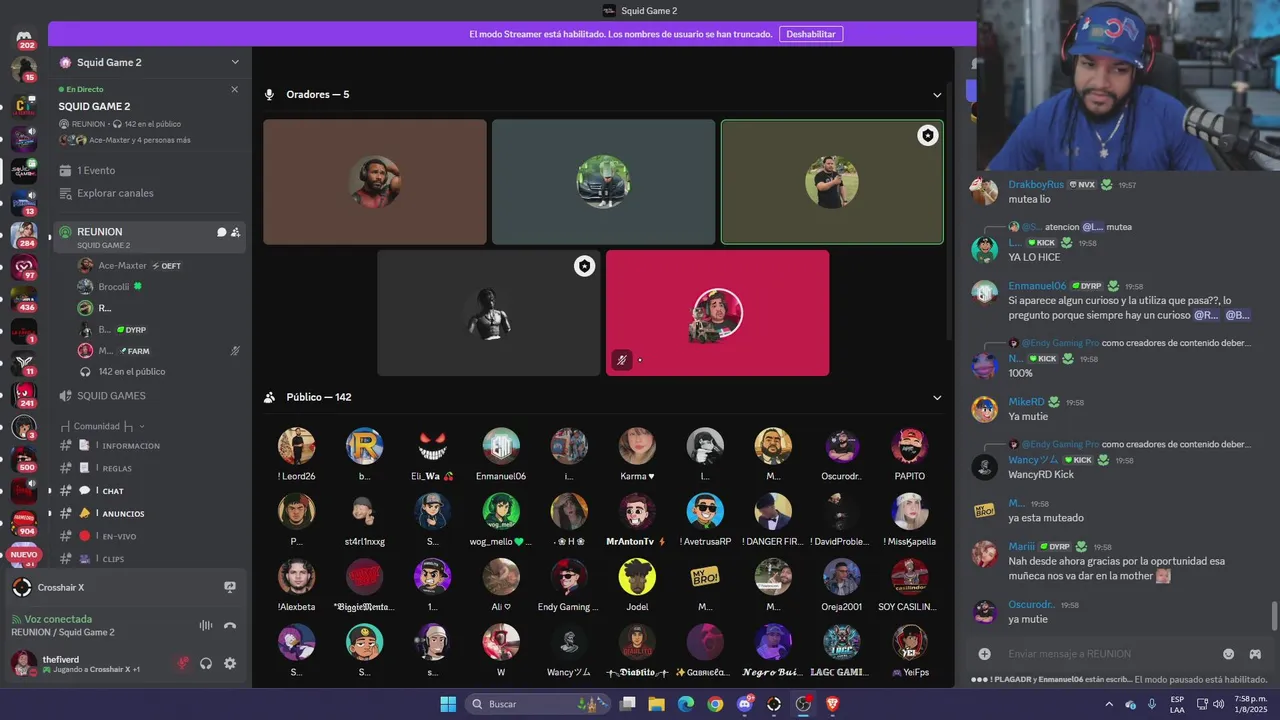
Task: Select server icon with 436 badge
Action: pos(24,300)
